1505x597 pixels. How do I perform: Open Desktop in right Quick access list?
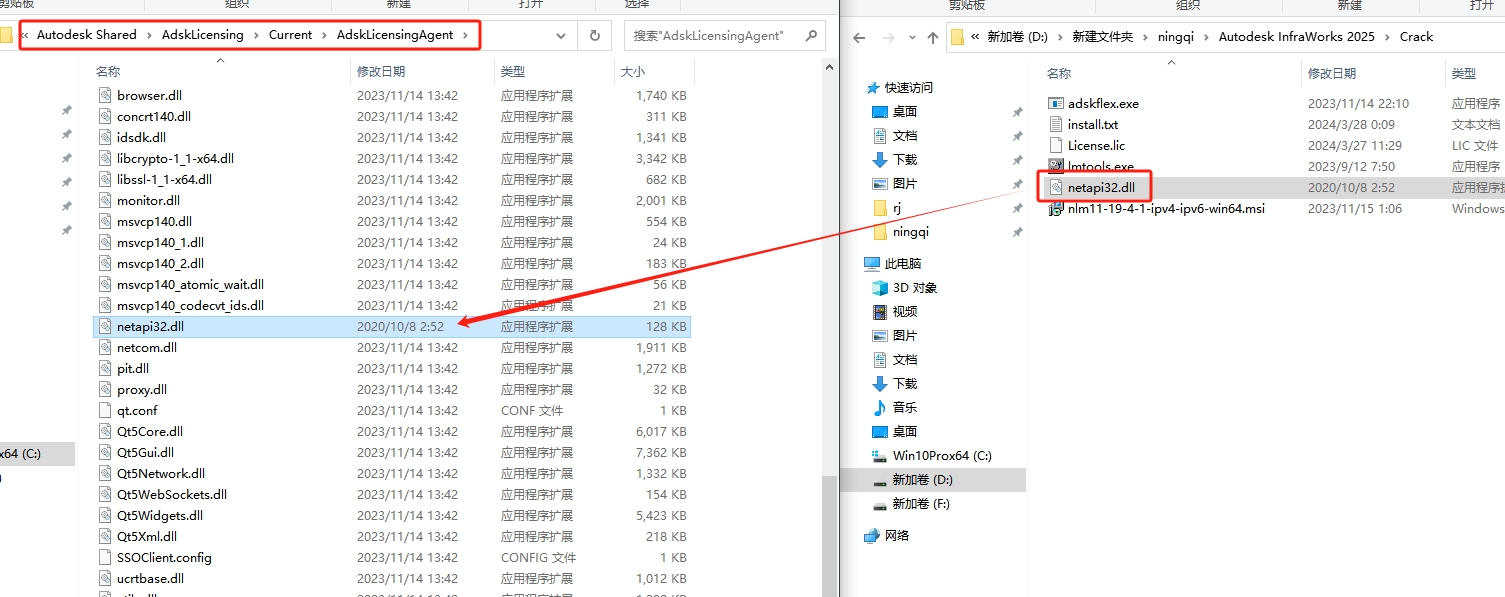[895, 111]
